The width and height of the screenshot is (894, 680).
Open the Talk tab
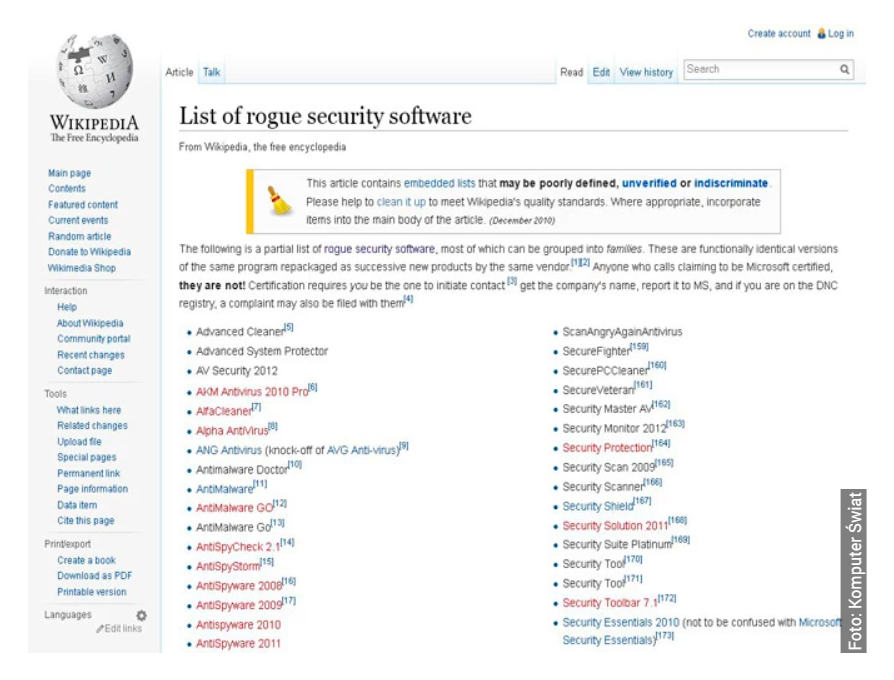tap(212, 72)
